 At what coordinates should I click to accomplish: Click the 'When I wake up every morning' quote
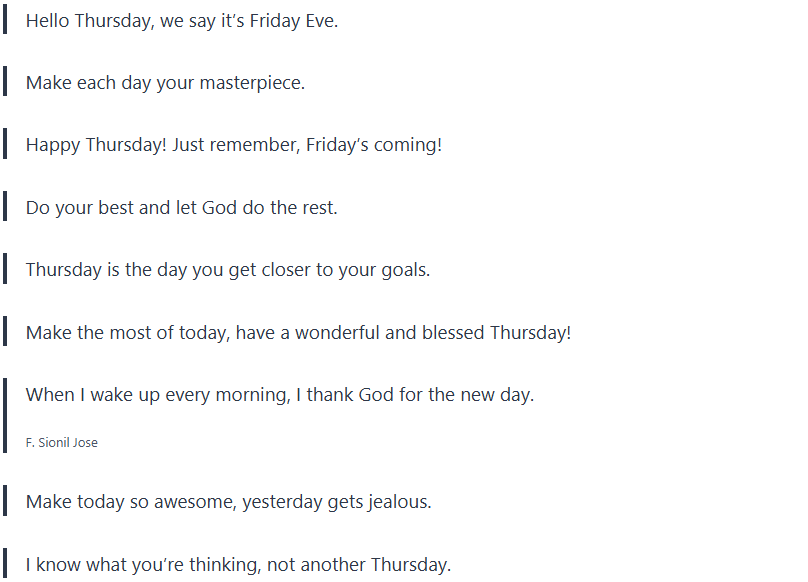click(280, 395)
